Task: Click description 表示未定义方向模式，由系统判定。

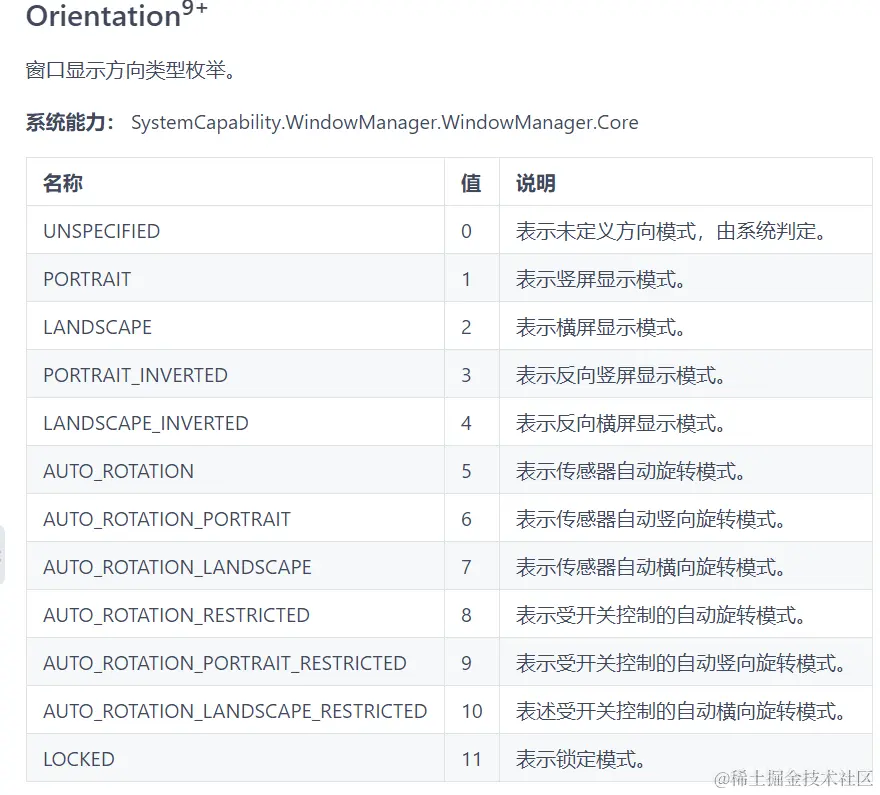Action: (x=671, y=231)
